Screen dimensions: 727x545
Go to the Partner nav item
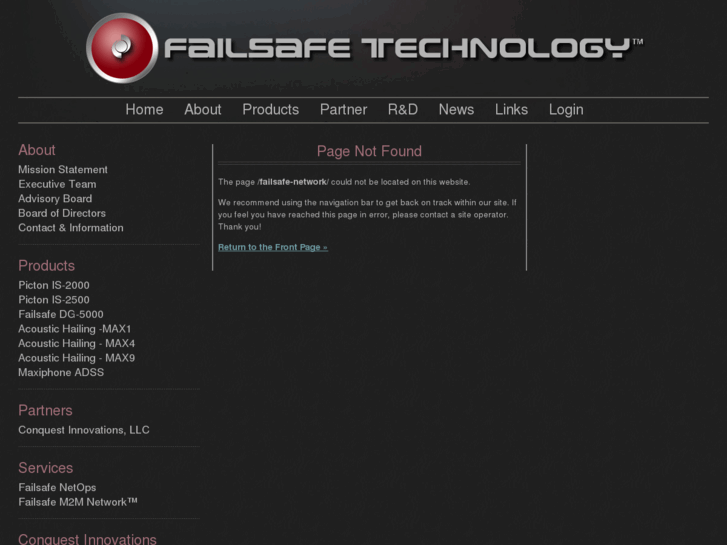344,109
